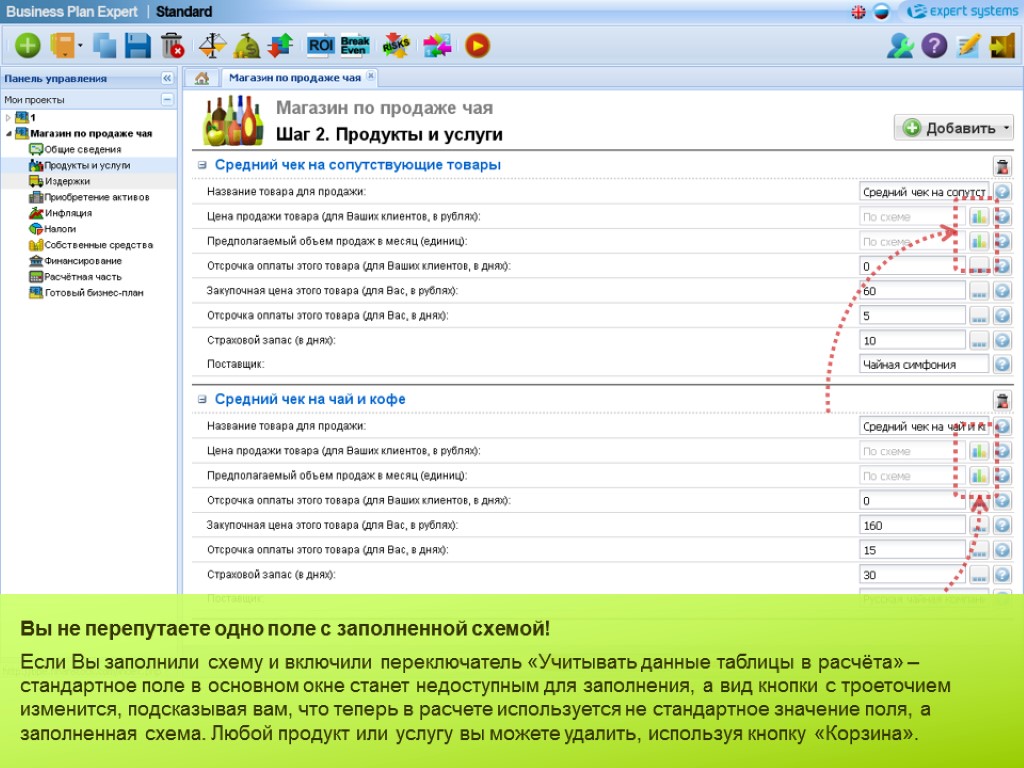Edit Поставщик field Чайная симфония
1024x768 pixels.
click(x=924, y=364)
